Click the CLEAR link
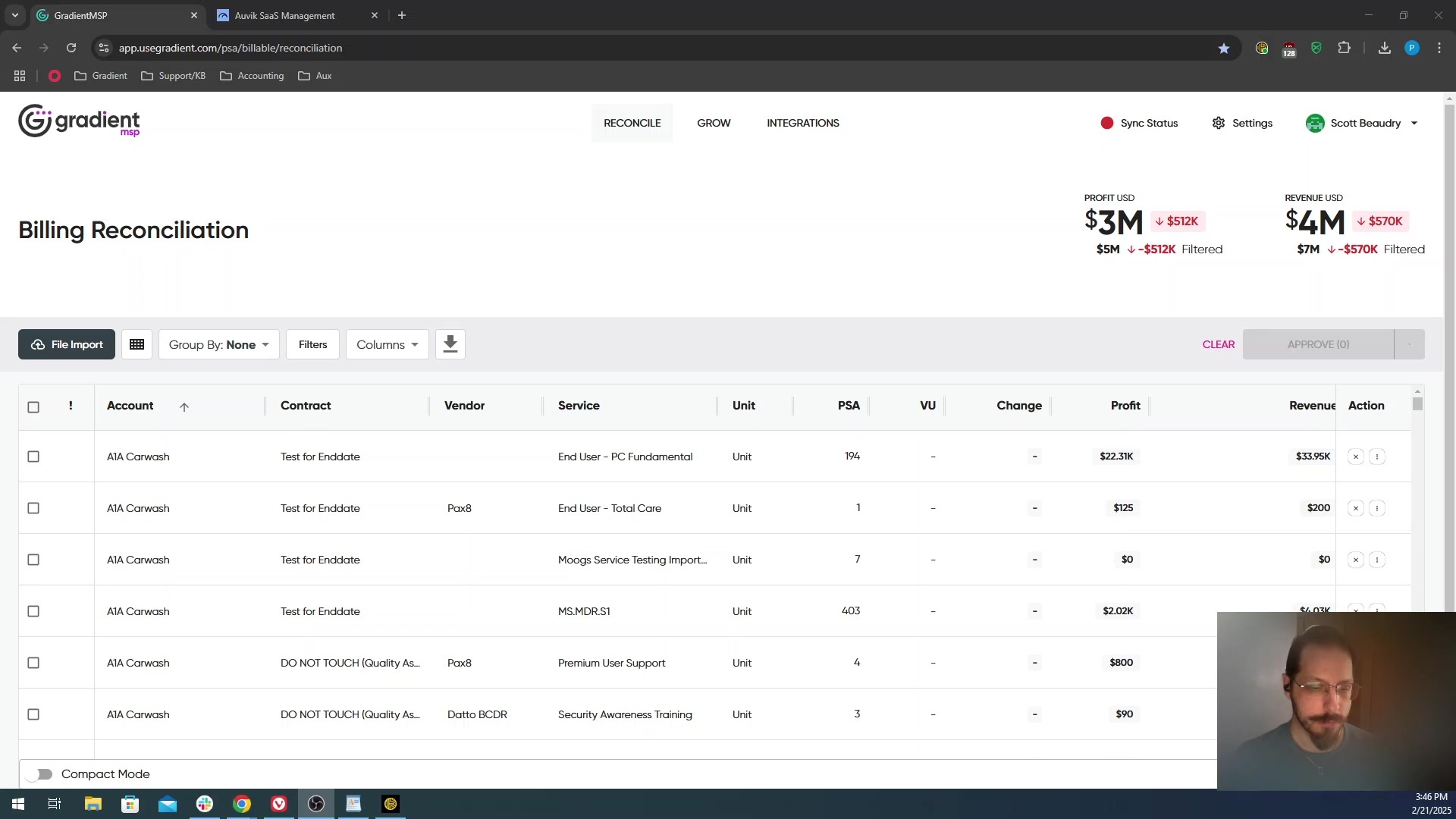 (1218, 344)
